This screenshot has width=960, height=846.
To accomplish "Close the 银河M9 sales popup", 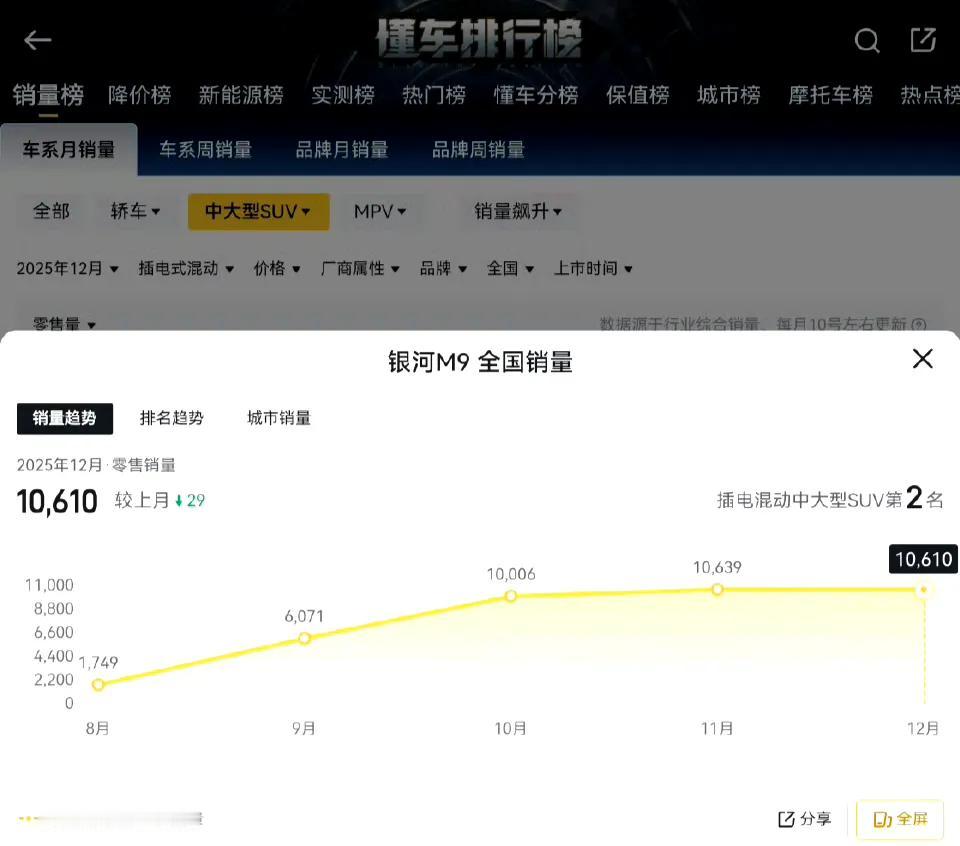I will [922, 359].
